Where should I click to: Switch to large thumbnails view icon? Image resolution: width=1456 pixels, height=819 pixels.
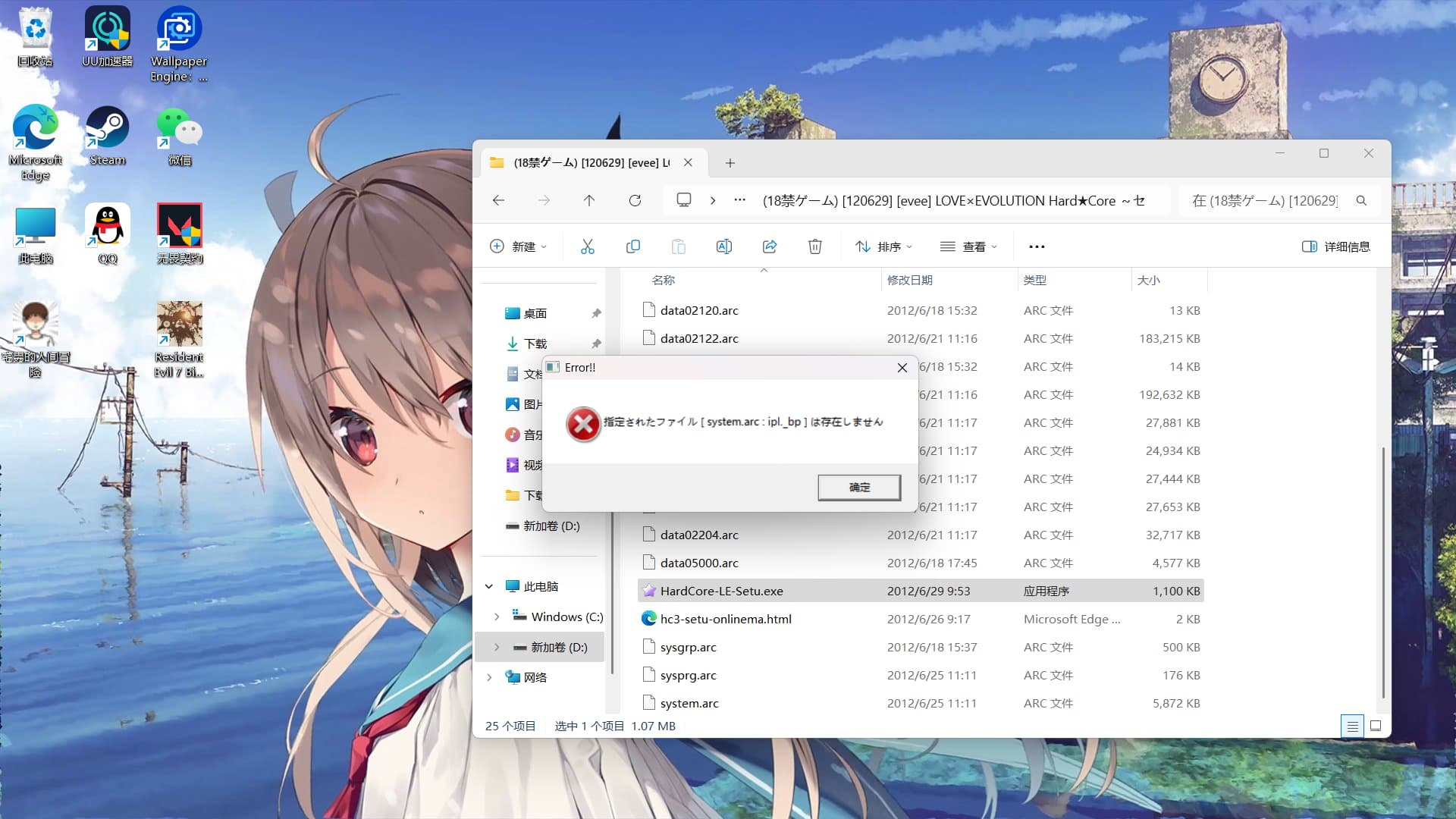pyautogui.click(x=1376, y=726)
